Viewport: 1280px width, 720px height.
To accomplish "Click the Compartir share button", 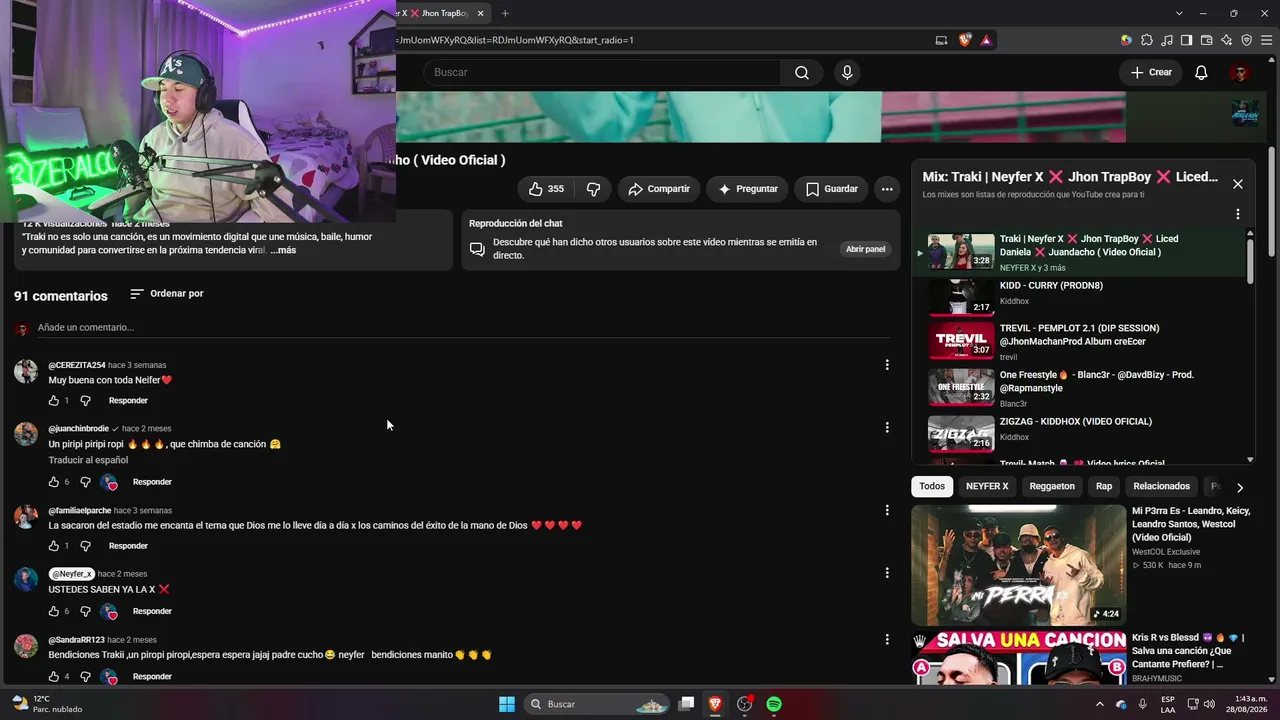I will (x=659, y=189).
